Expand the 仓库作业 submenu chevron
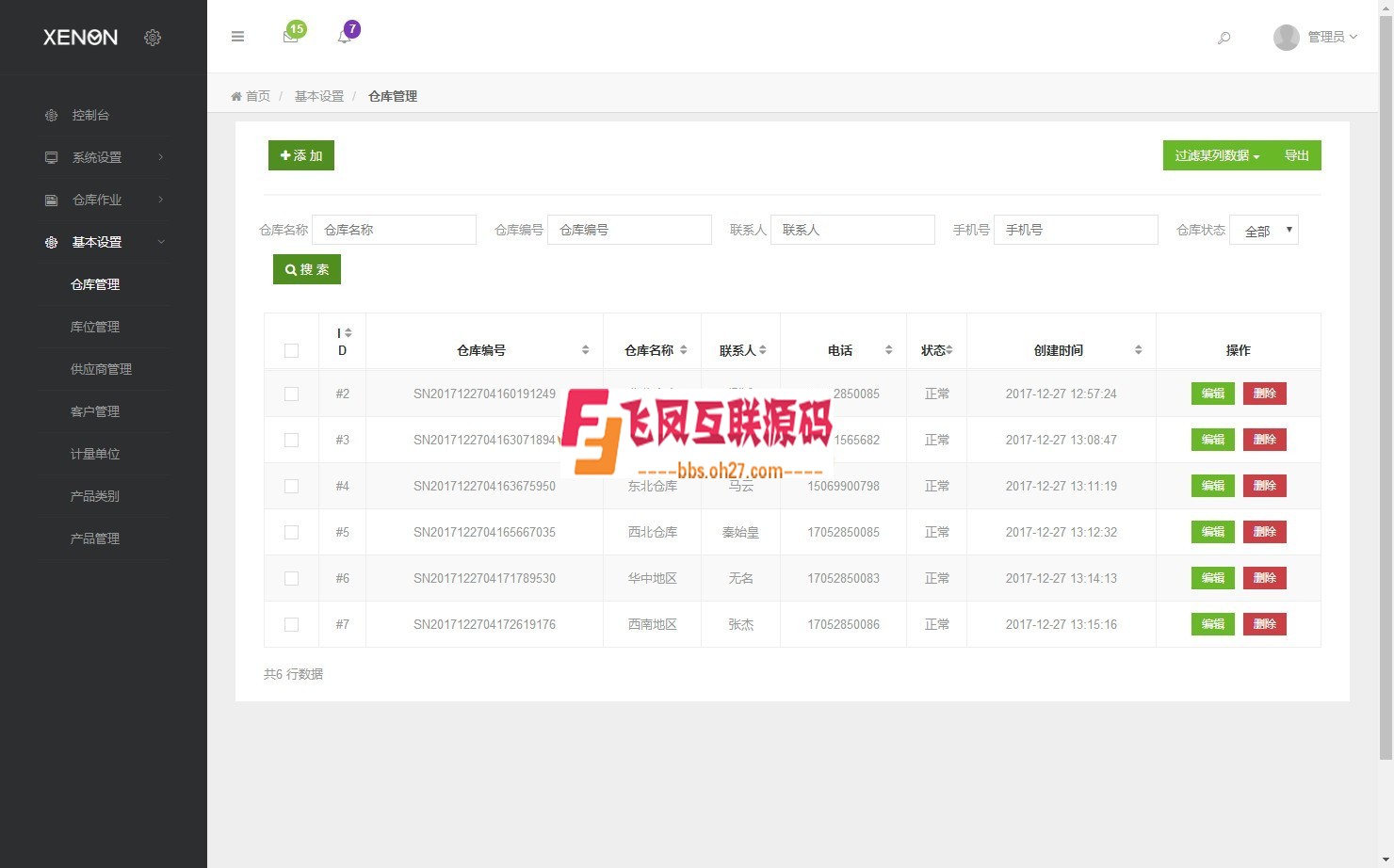Screen dimensions: 1394x868 click(161, 200)
